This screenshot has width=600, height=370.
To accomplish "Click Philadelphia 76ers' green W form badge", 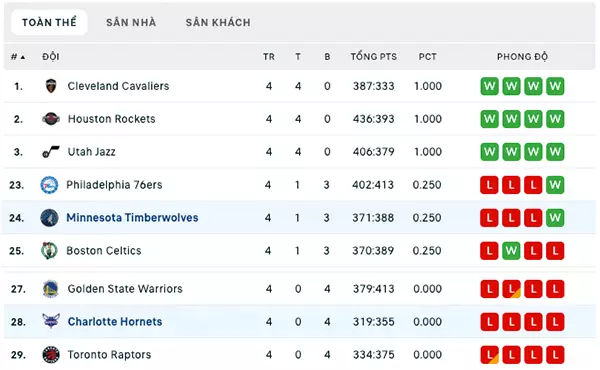I will (555, 185).
